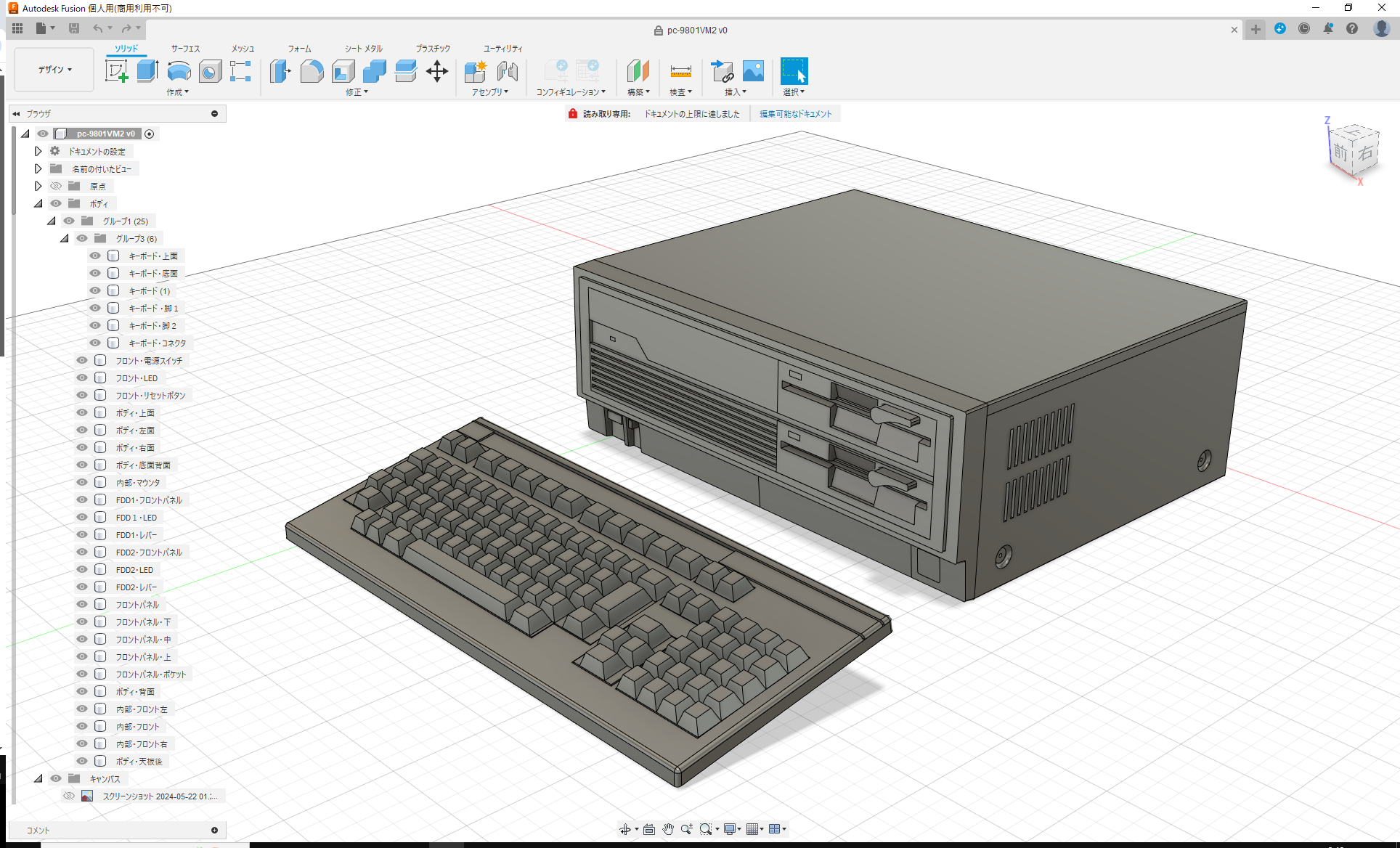Click the Orbit tool in the navigation bar
1400x848 pixels.
tap(626, 828)
